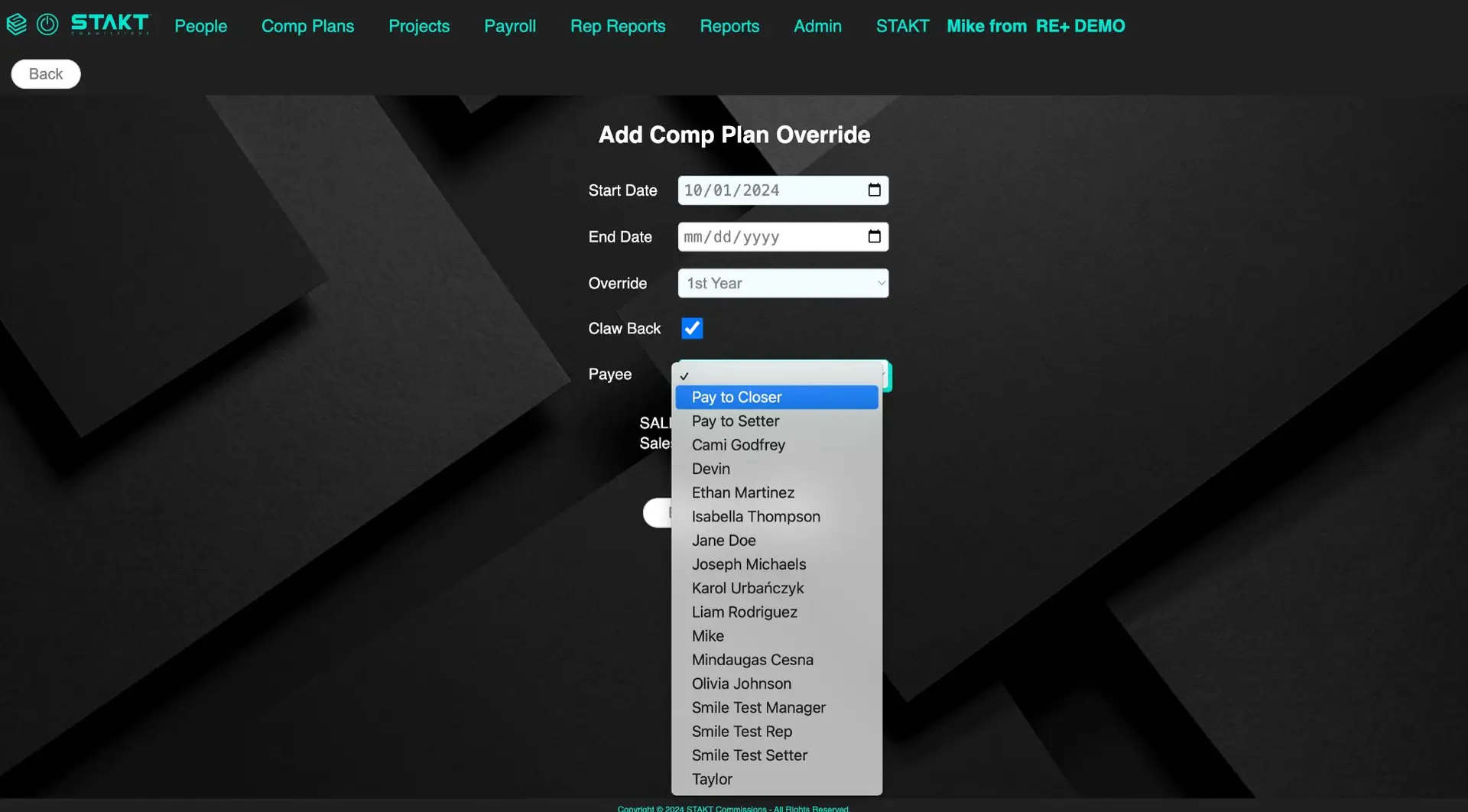Screen dimensions: 1468x812
Task: Open the Comp Plans menu
Action: pos(307,26)
